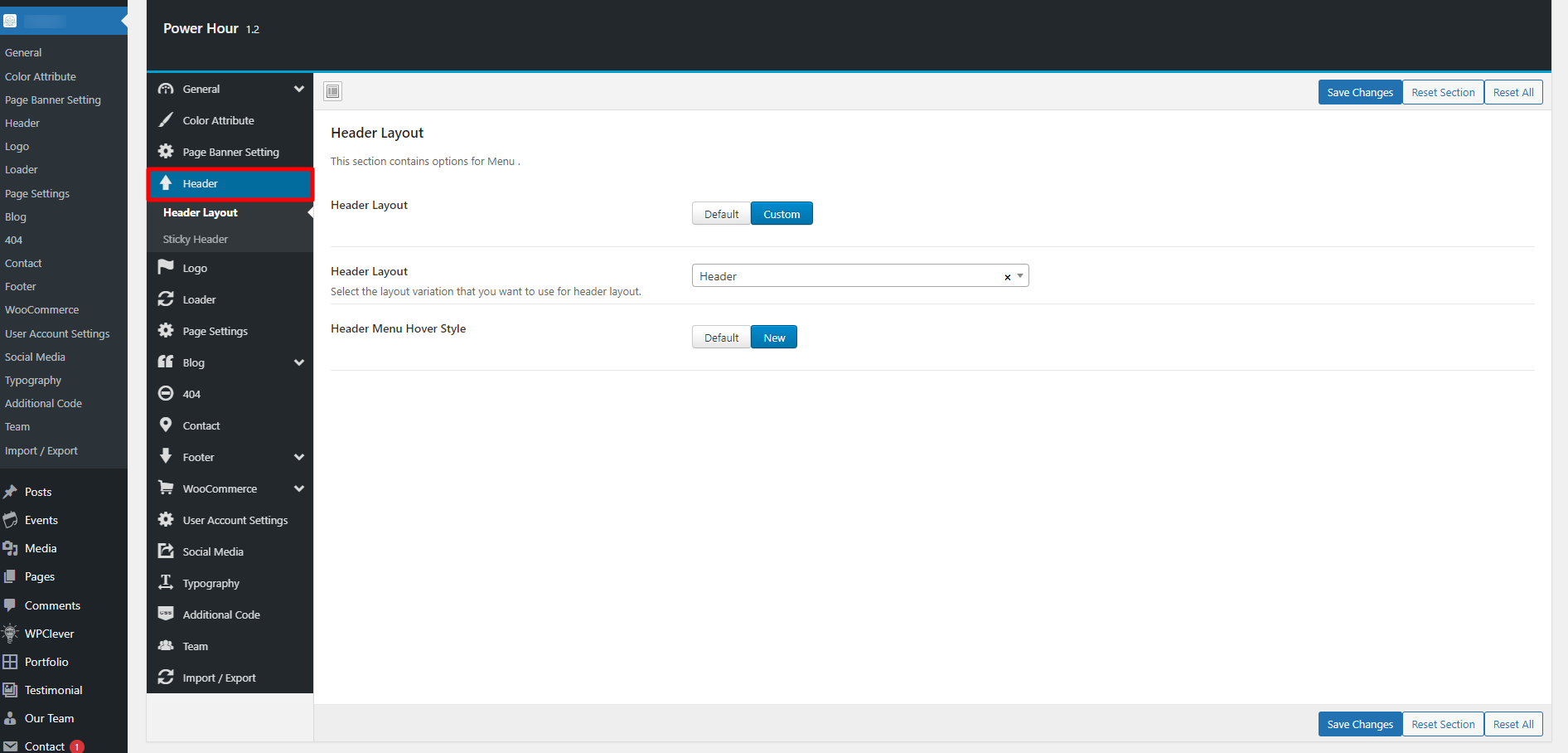Open Page Settings in admin submenu

coord(37,193)
